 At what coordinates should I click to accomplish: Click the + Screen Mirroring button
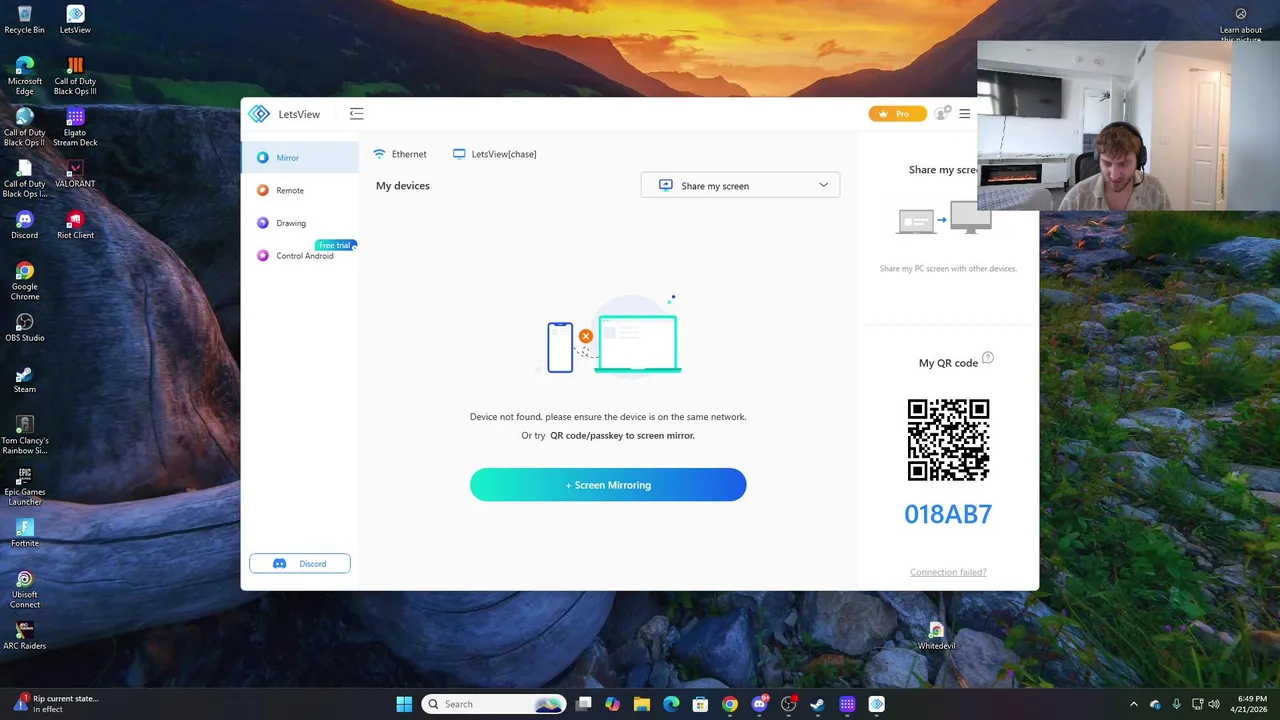click(x=608, y=485)
